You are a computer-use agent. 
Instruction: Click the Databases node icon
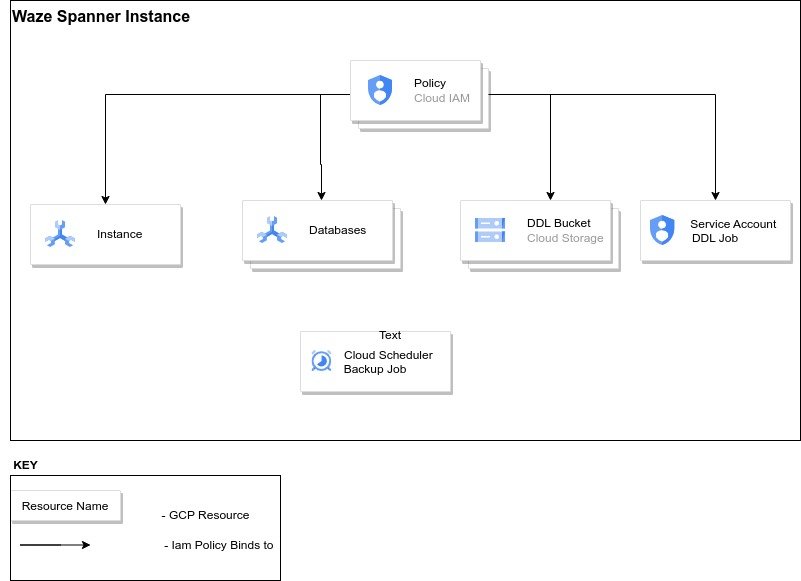pyautogui.click(x=272, y=230)
